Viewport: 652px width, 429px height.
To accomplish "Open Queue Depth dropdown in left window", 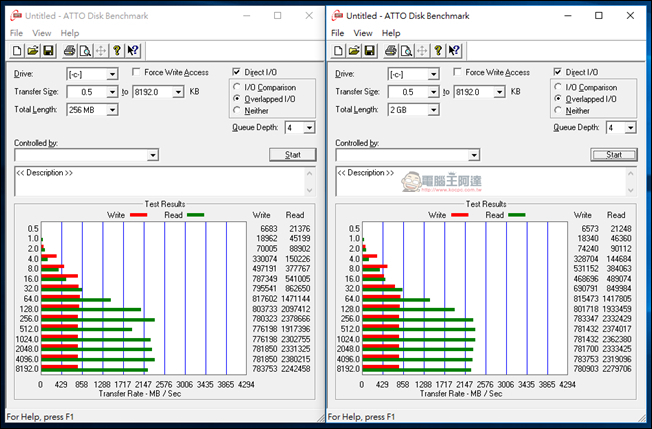I will [x=309, y=128].
